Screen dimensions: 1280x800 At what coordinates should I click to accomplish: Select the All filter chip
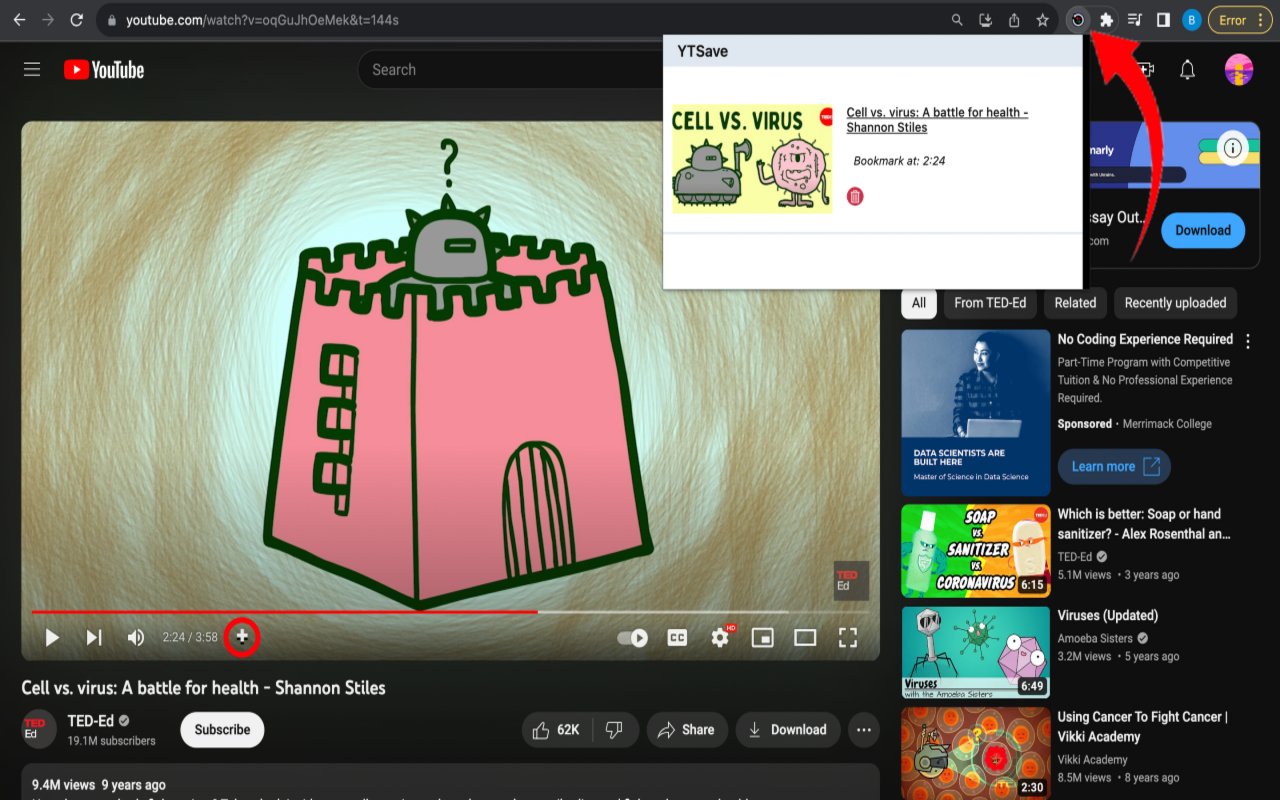click(919, 303)
